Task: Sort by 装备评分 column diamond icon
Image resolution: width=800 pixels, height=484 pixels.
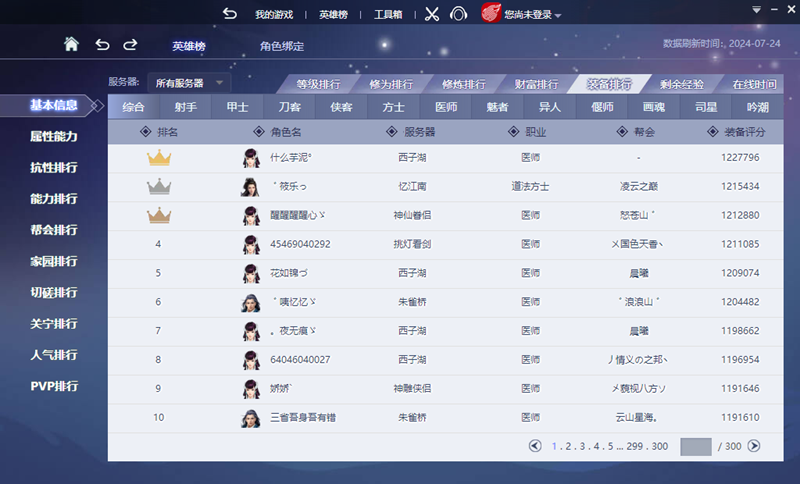Action: [713, 132]
